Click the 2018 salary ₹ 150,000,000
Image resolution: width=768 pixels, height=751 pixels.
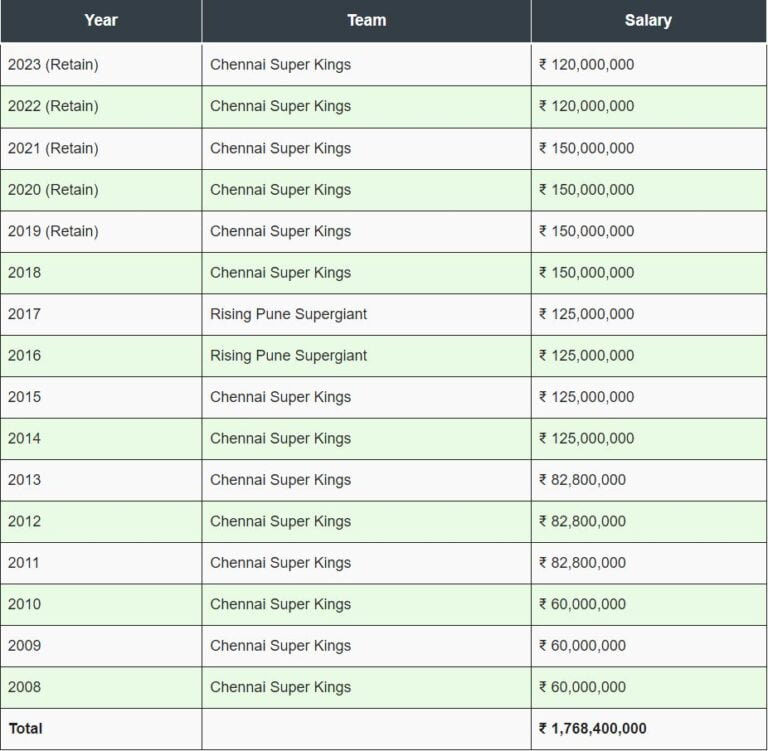tap(587, 273)
